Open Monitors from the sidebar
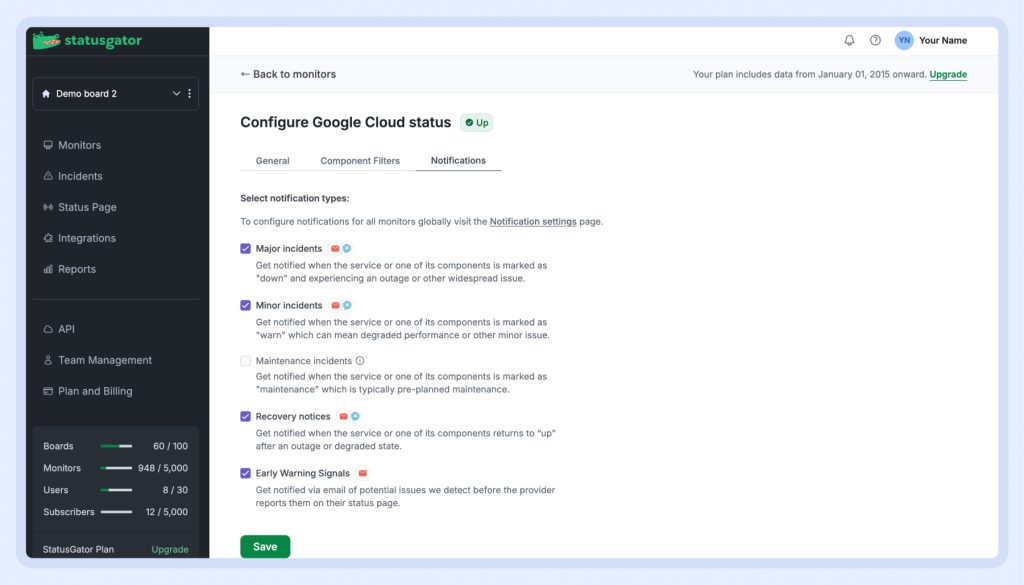This screenshot has width=1024, height=585. tap(79, 145)
